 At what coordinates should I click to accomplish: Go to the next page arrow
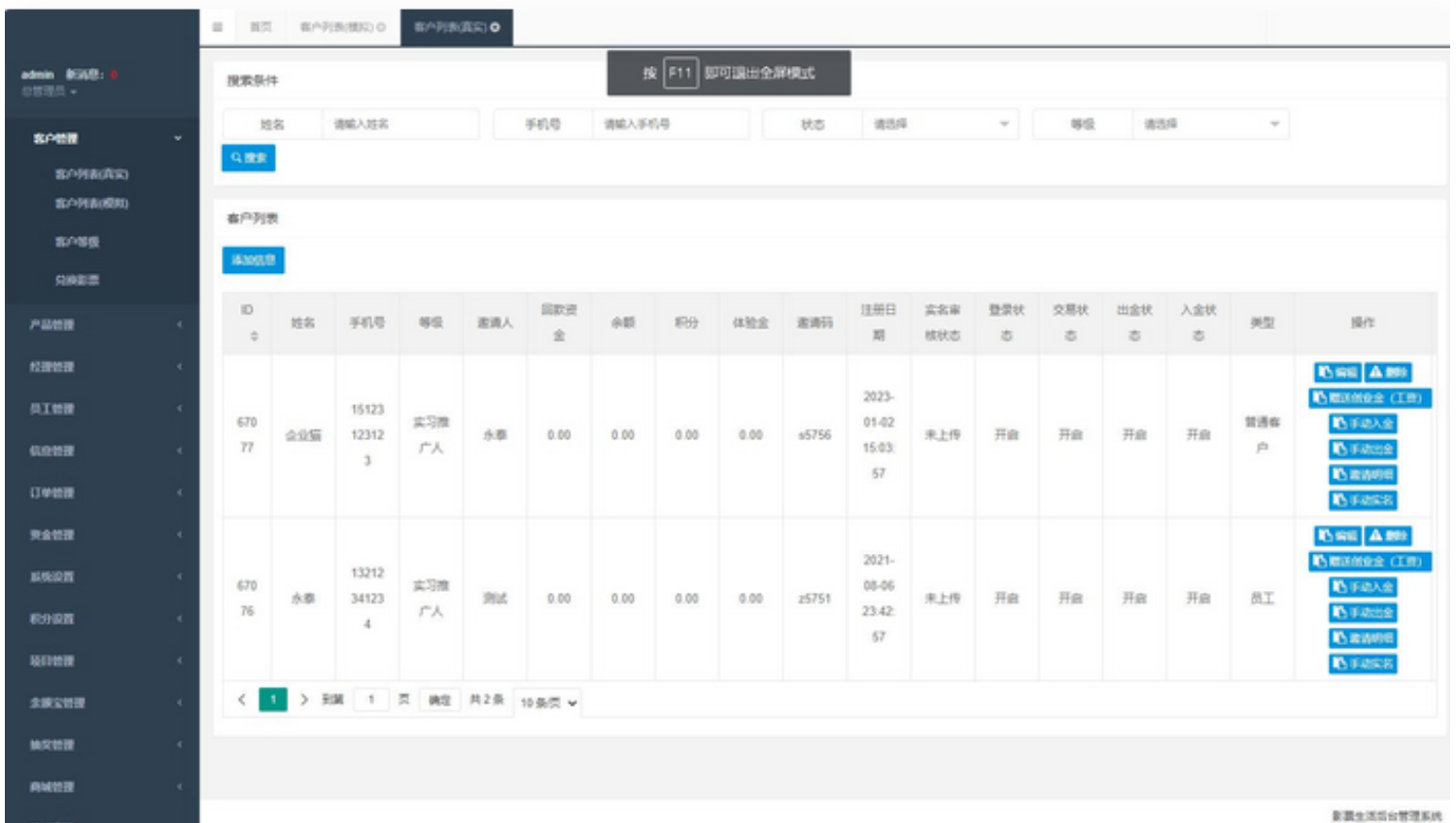(304, 700)
